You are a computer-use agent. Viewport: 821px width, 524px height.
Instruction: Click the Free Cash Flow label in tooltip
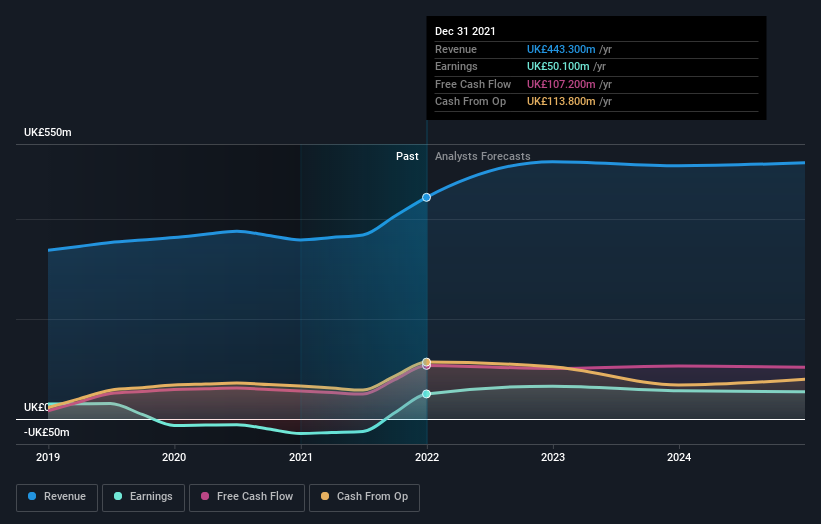pos(473,84)
